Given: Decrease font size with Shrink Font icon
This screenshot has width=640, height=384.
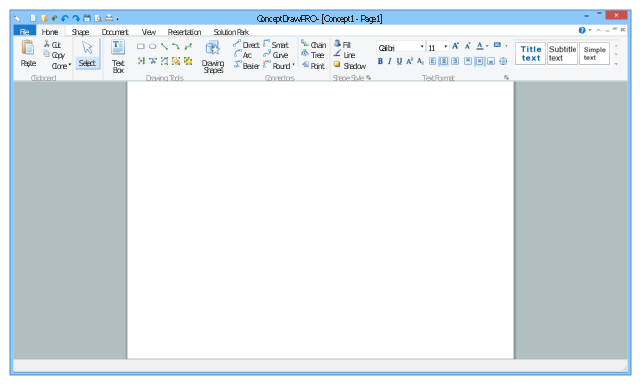Looking at the screenshot, I should pos(468,46).
